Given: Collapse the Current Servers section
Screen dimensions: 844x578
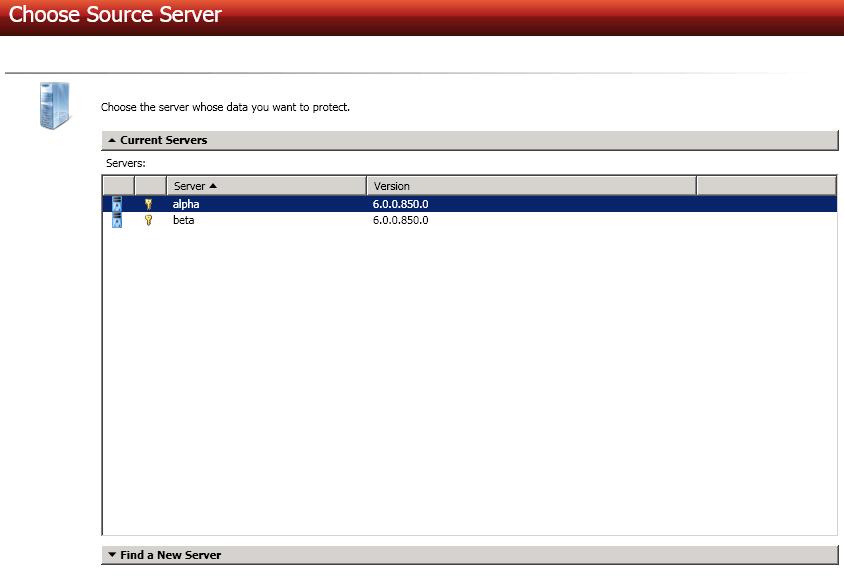Looking at the screenshot, I should pos(112,141).
